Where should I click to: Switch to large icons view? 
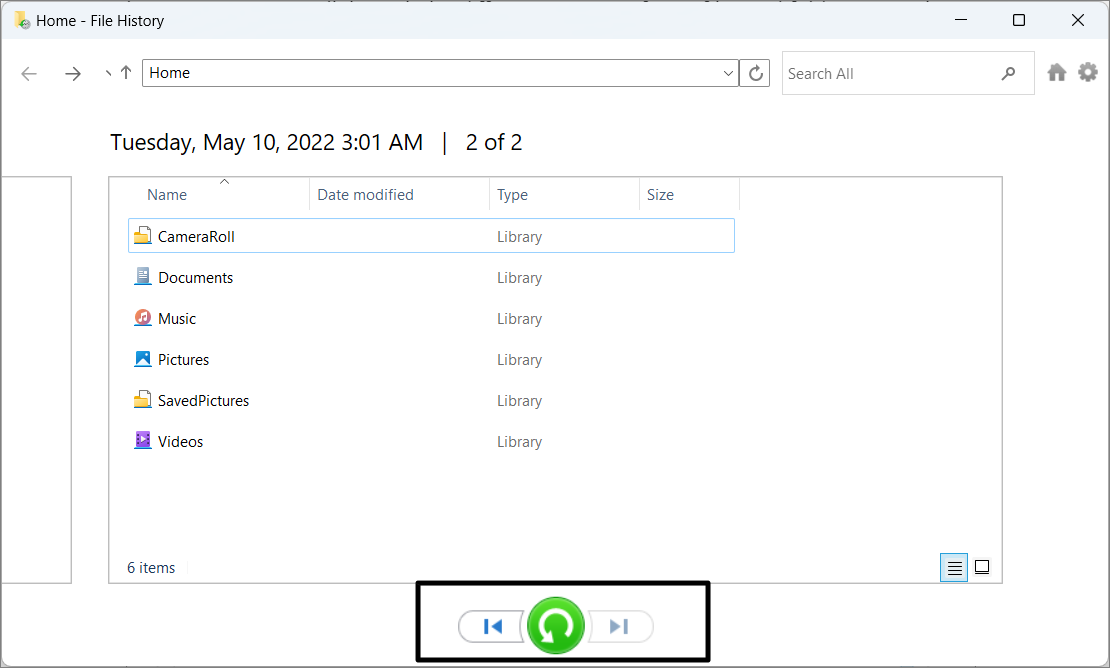982,567
